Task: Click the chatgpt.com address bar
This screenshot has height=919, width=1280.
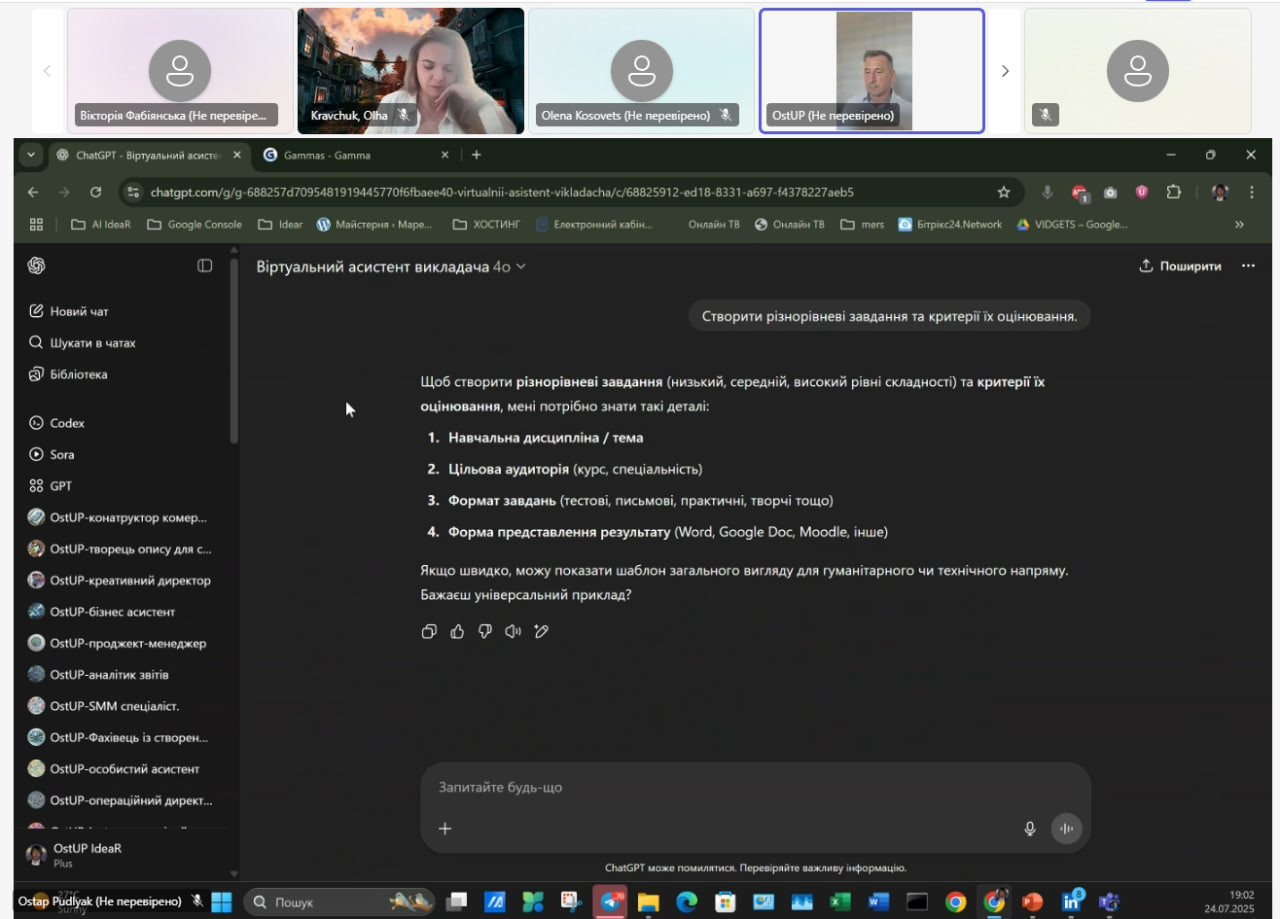Action: (569, 192)
